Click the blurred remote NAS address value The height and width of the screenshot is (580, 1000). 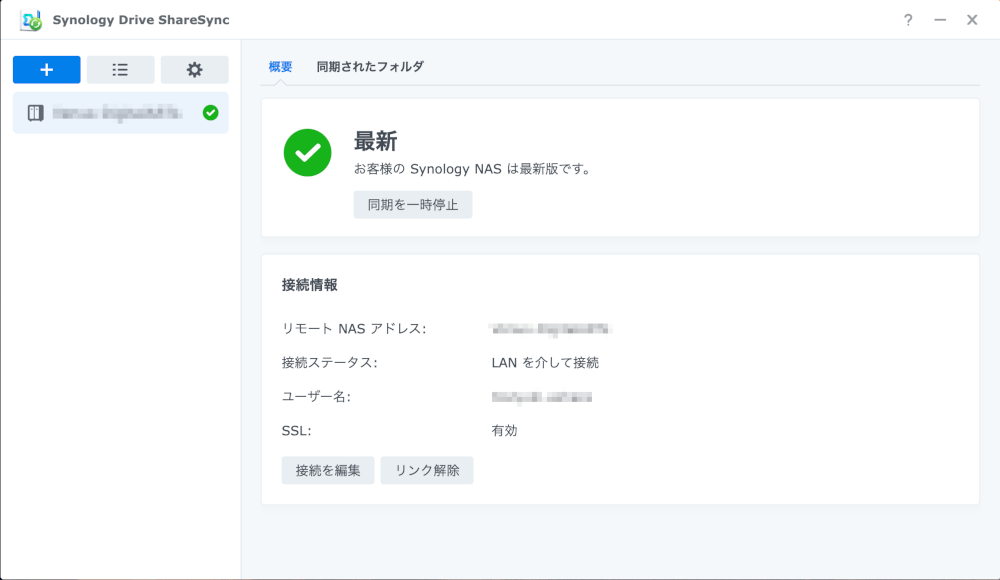point(550,329)
